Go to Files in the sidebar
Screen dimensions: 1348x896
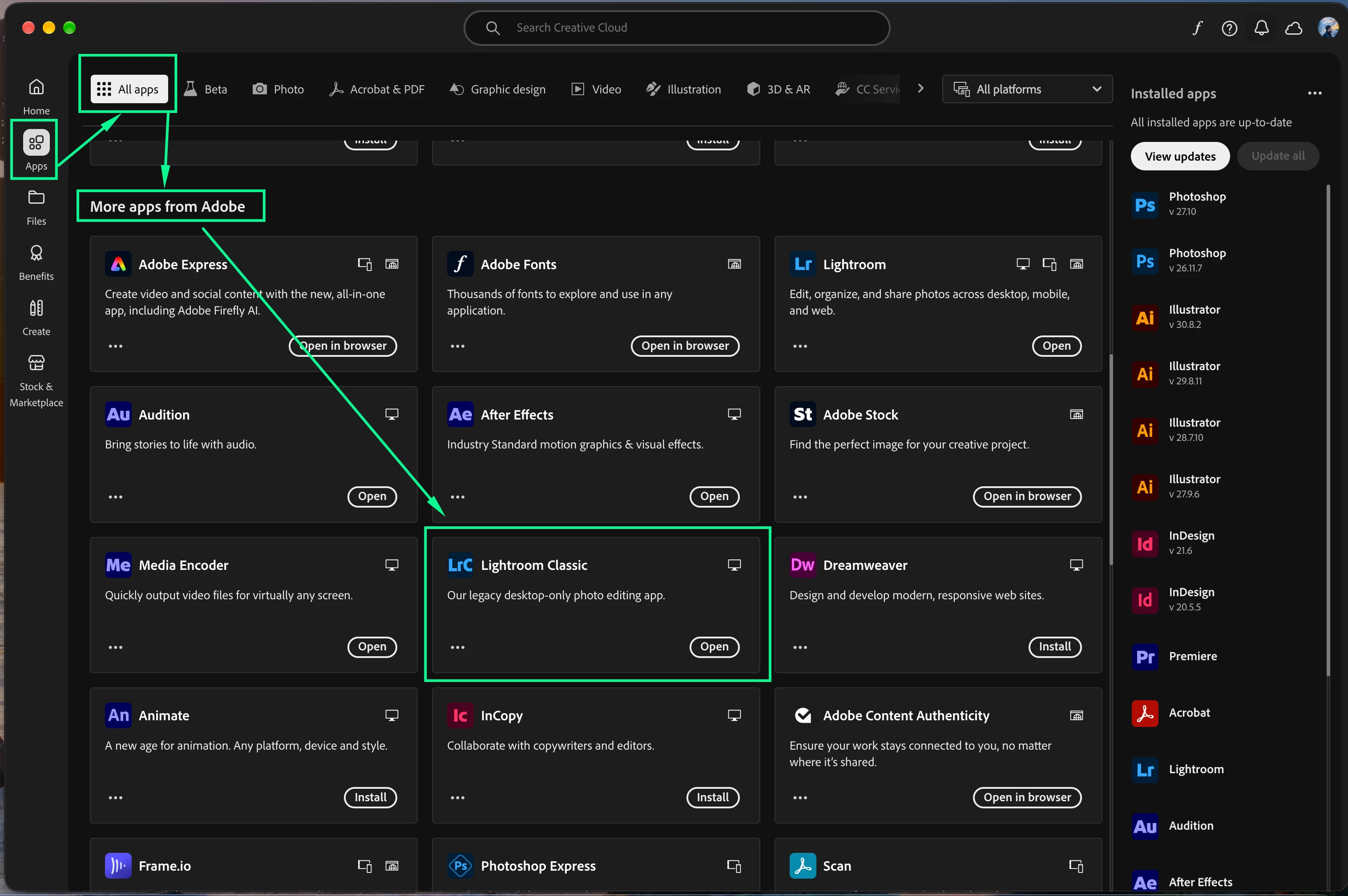[x=36, y=207]
